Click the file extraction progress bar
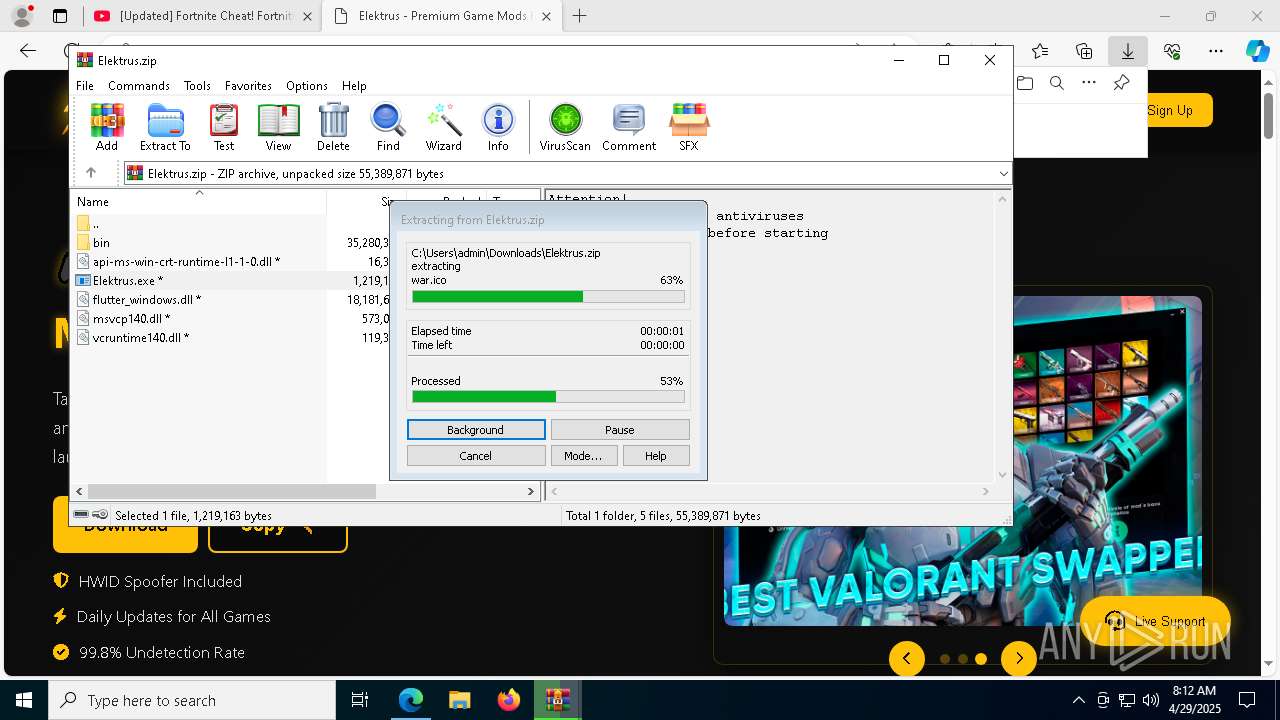This screenshot has width=1280, height=720. click(x=548, y=297)
